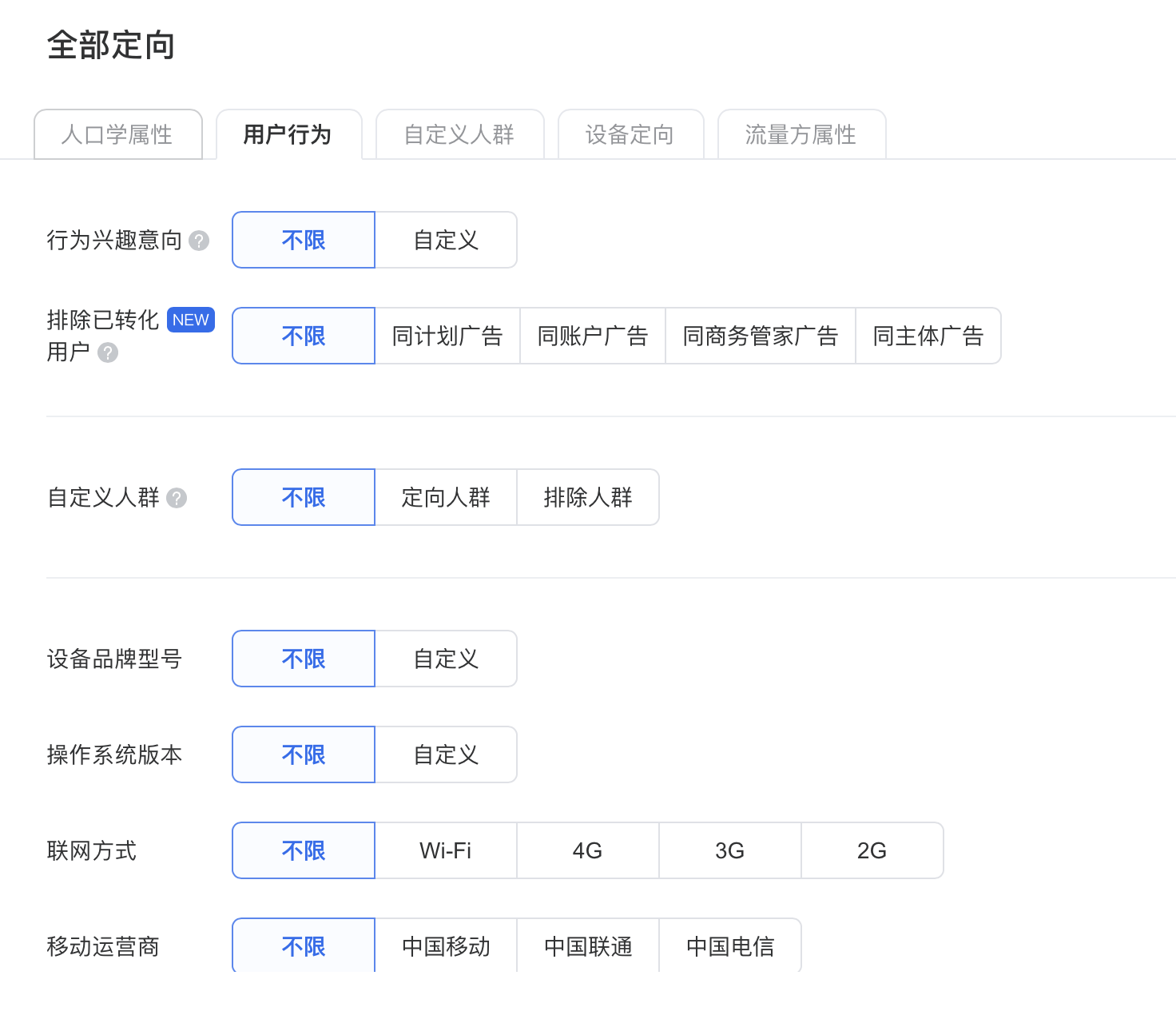Switch to the 设备定向 tab
The width and height of the screenshot is (1176, 1031).
point(630,134)
